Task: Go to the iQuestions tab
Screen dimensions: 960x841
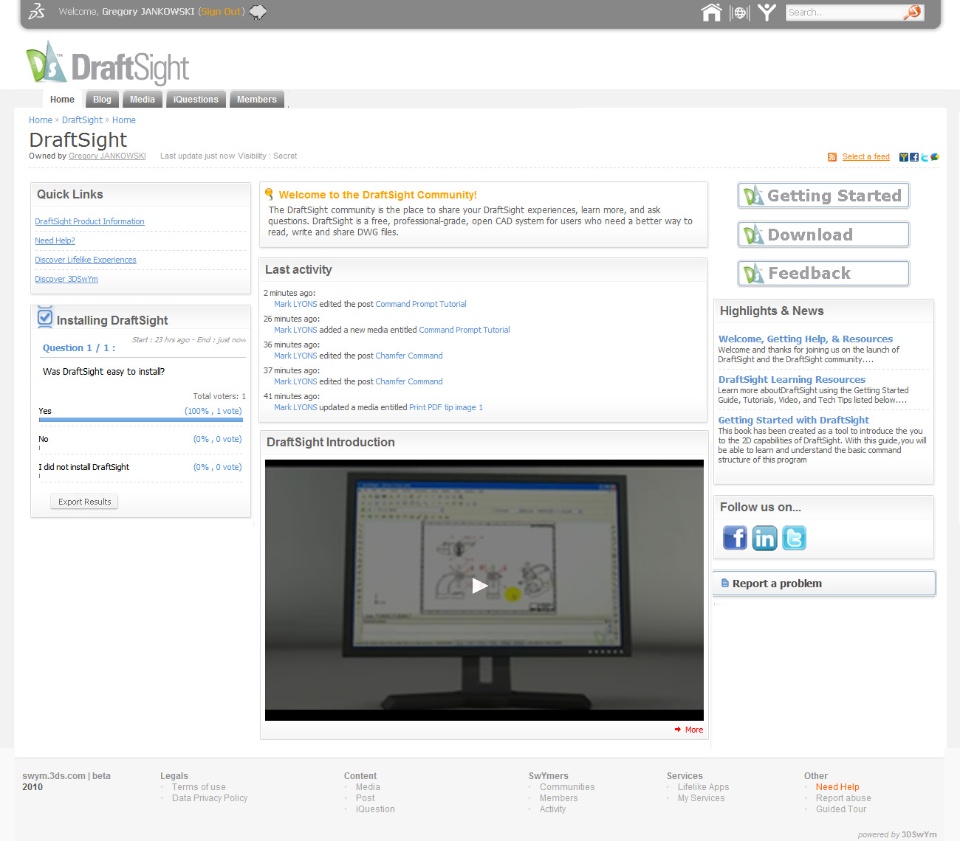Action: tap(196, 99)
